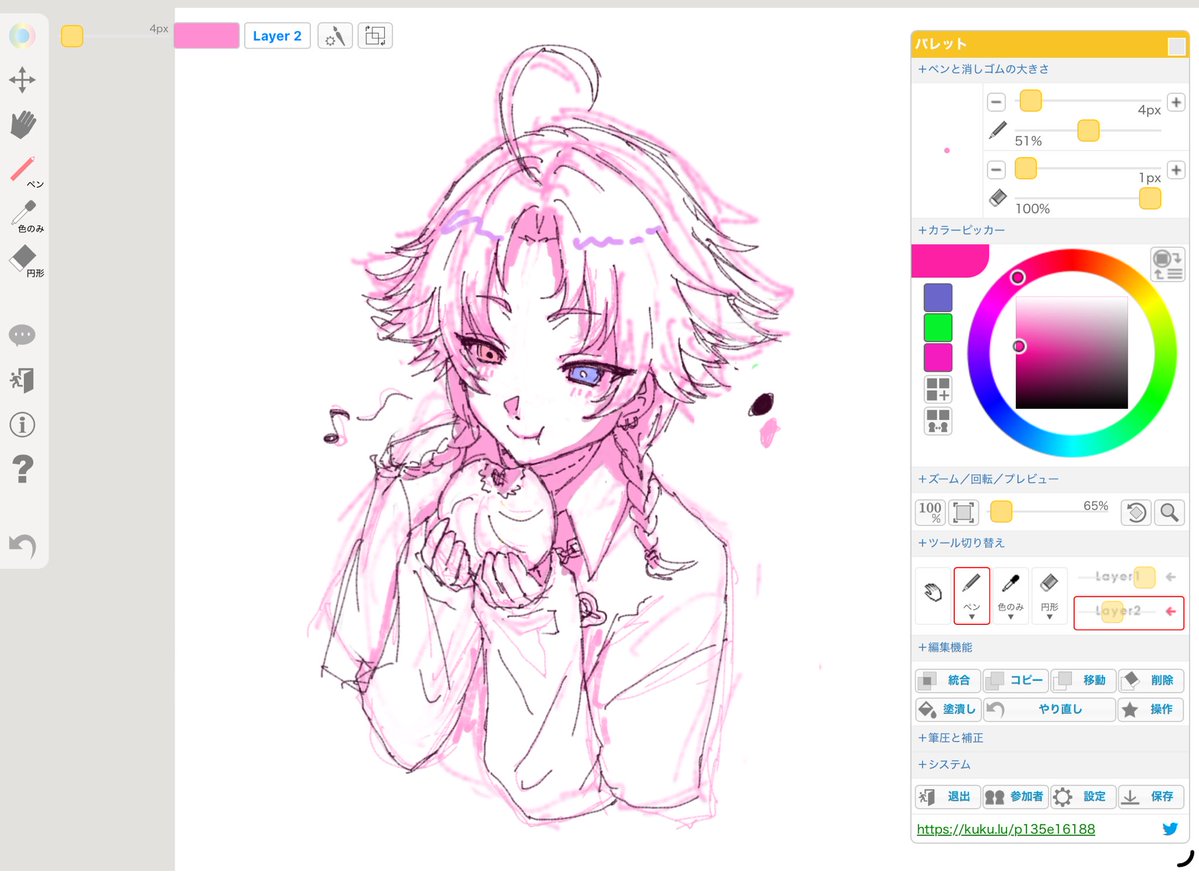The height and width of the screenshot is (872, 1199).
Task: Open the color wheel icon in left toolbar
Action: pos(22,35)
